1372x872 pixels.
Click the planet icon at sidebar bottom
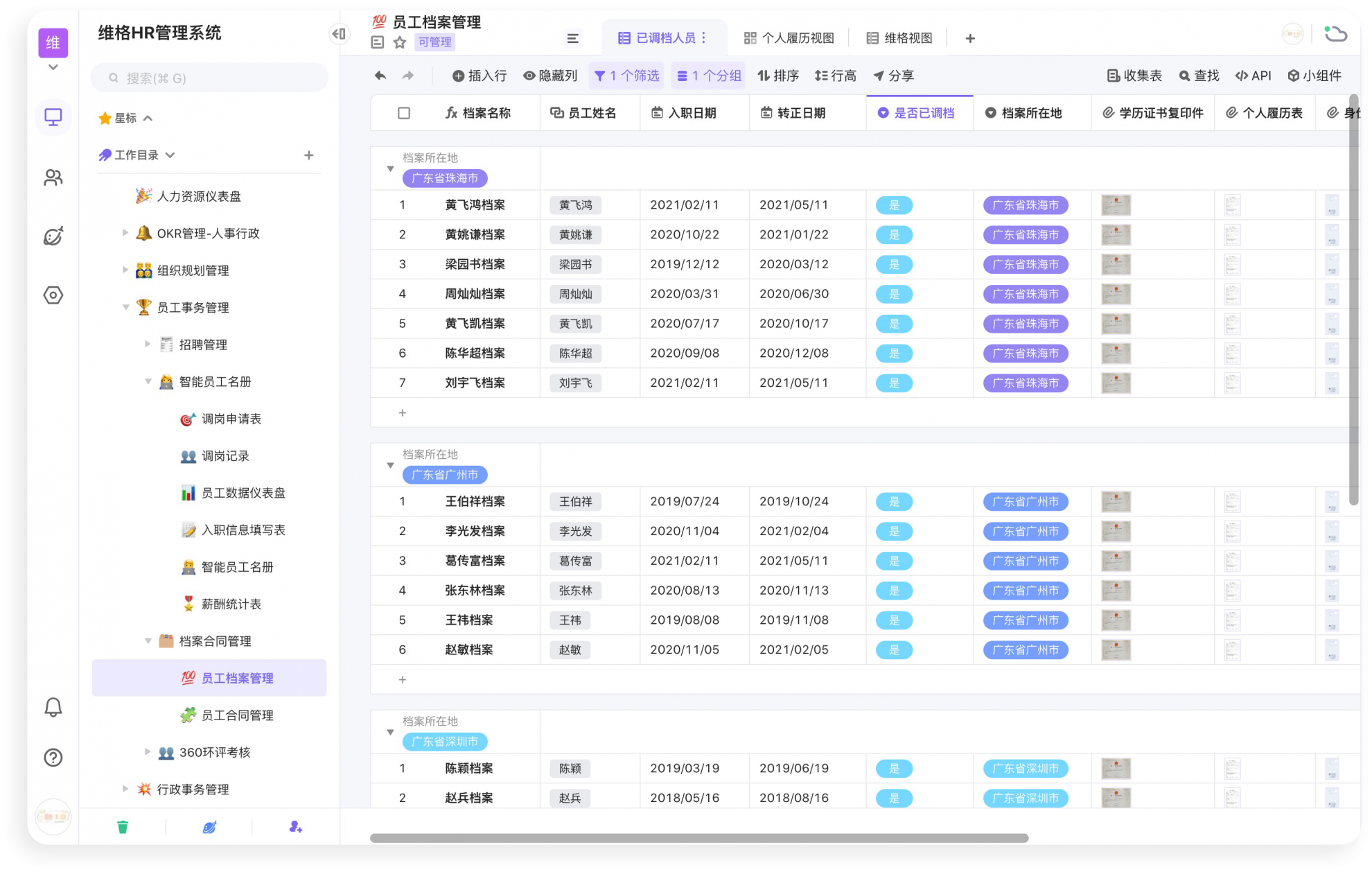(209, 827)
